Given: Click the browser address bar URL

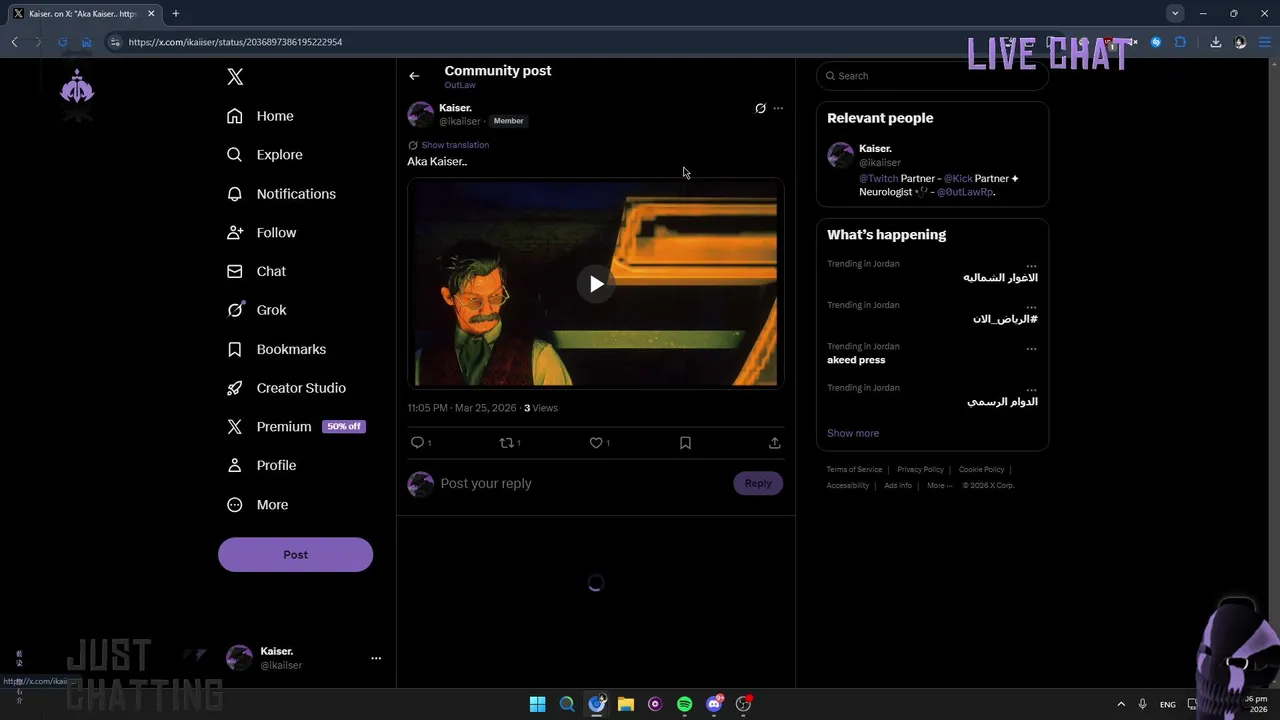Looking at the screenshot, I should (x=235, y=42).
